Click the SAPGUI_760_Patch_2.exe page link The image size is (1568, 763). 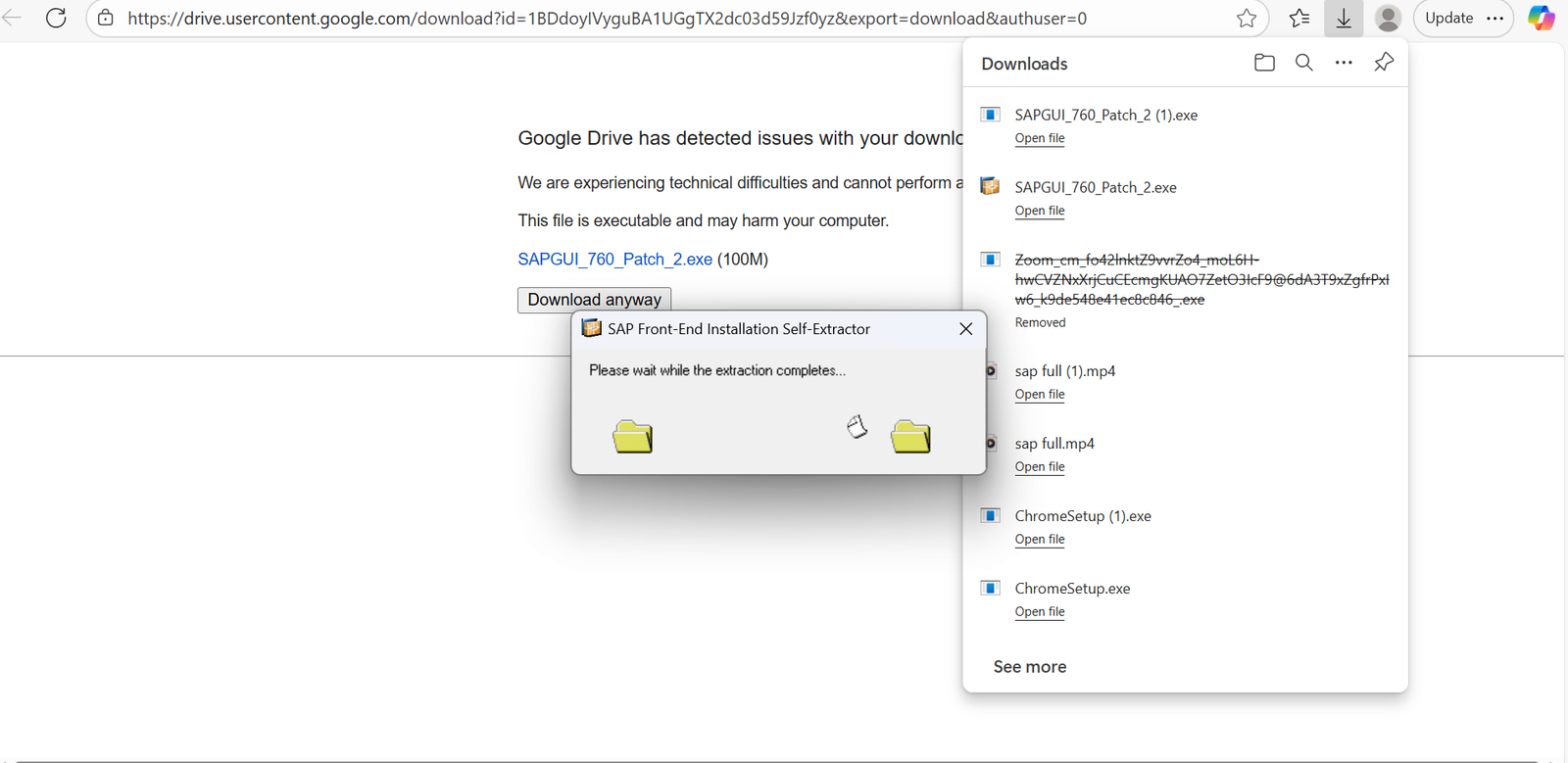614,260
